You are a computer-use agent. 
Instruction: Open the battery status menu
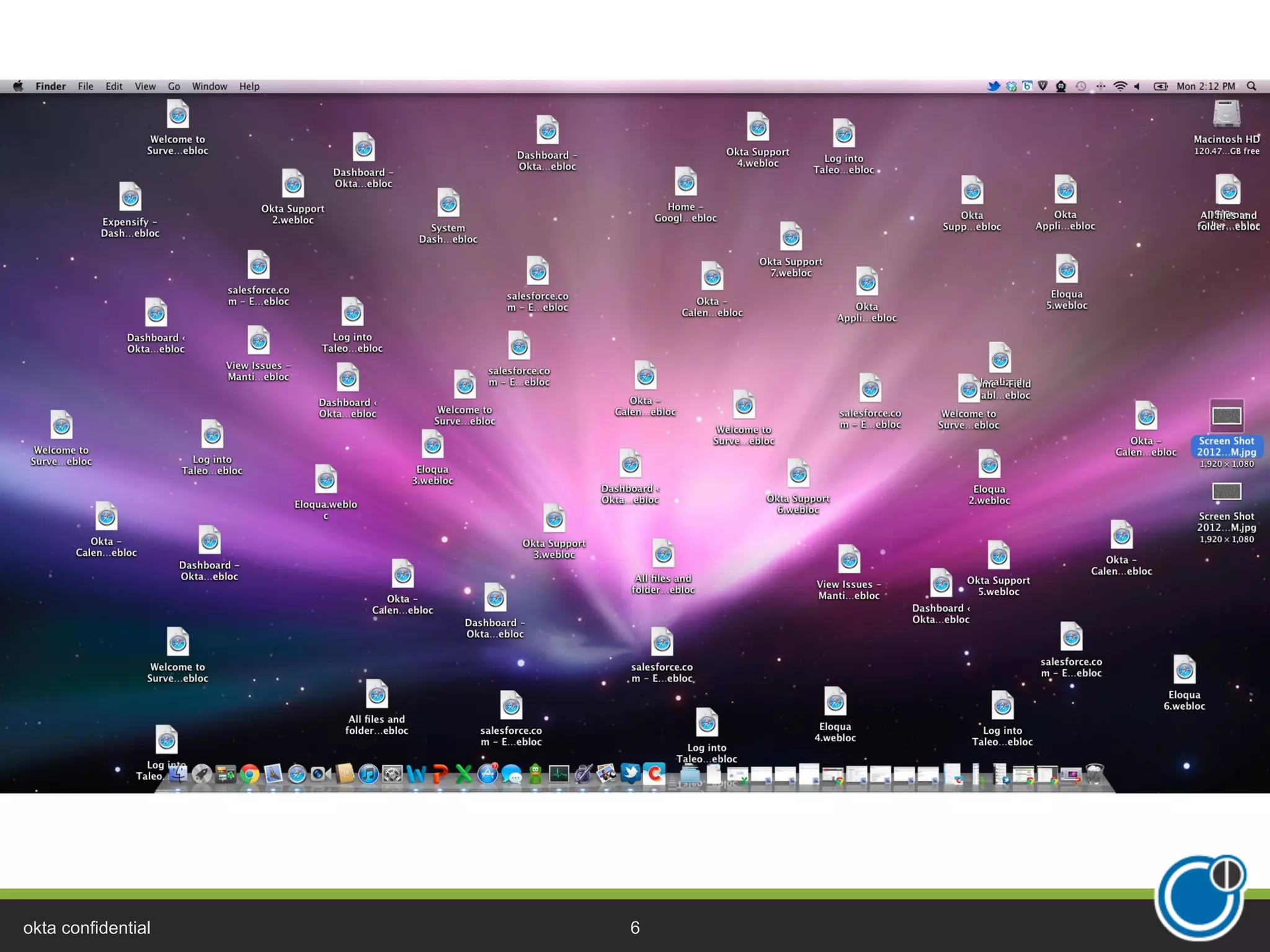[1160, 86]
